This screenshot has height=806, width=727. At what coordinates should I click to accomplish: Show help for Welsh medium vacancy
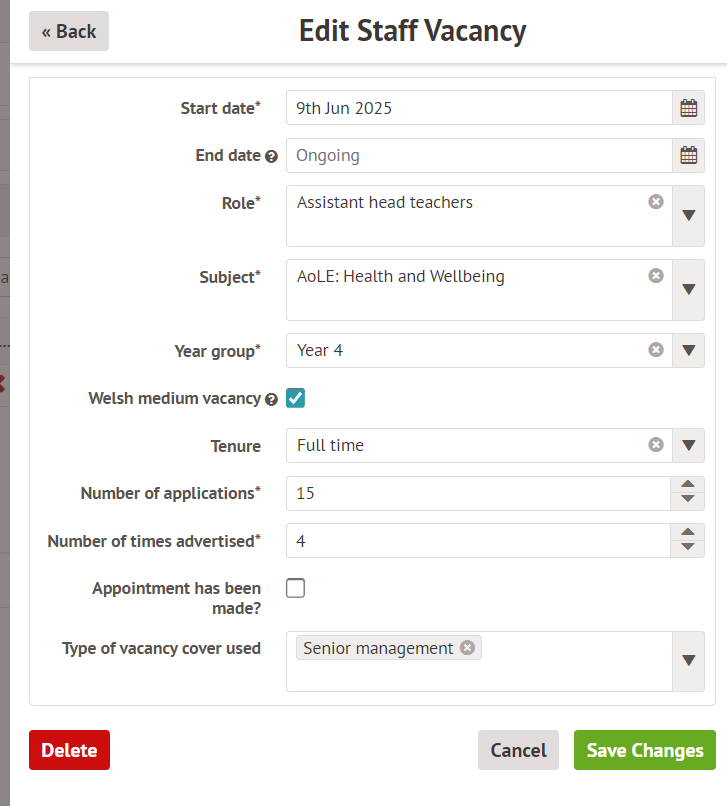(x=271, y=399)
